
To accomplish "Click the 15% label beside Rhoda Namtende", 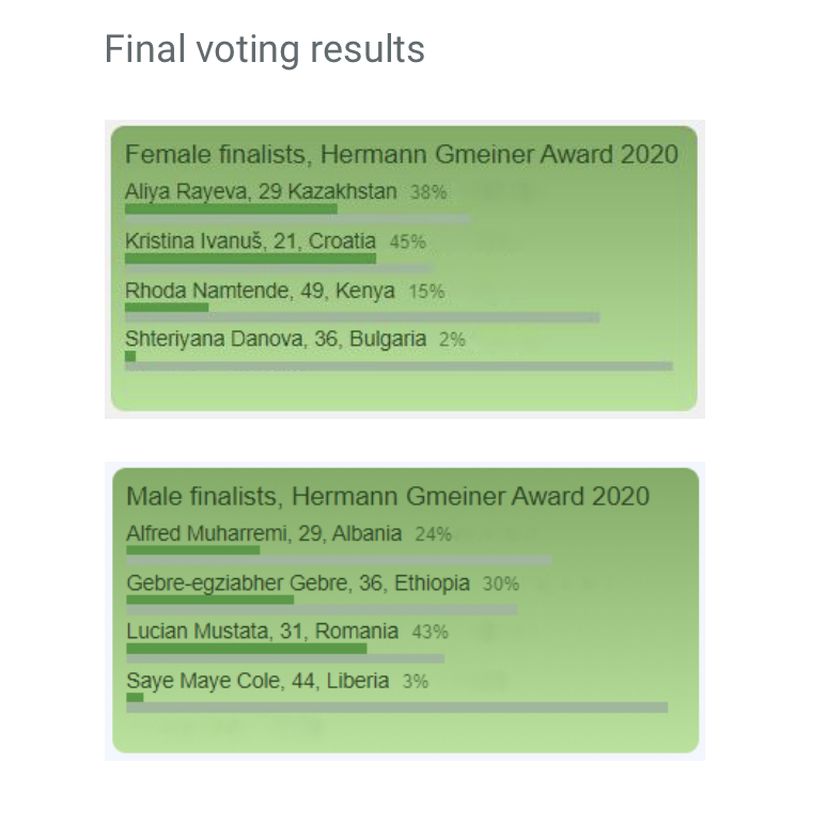I will [x=427, y=292].
